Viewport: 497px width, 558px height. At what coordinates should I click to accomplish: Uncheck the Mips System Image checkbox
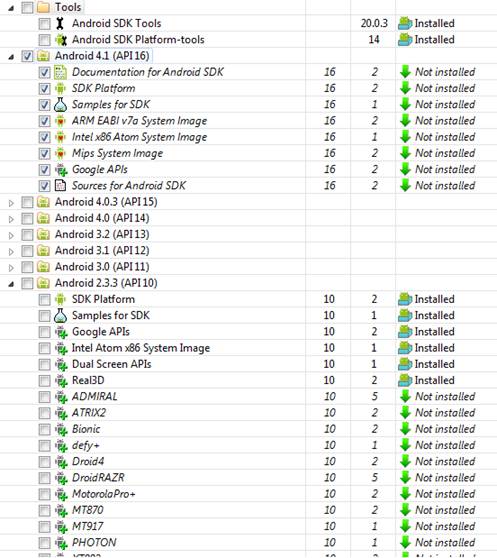click(x=44, y=154)
